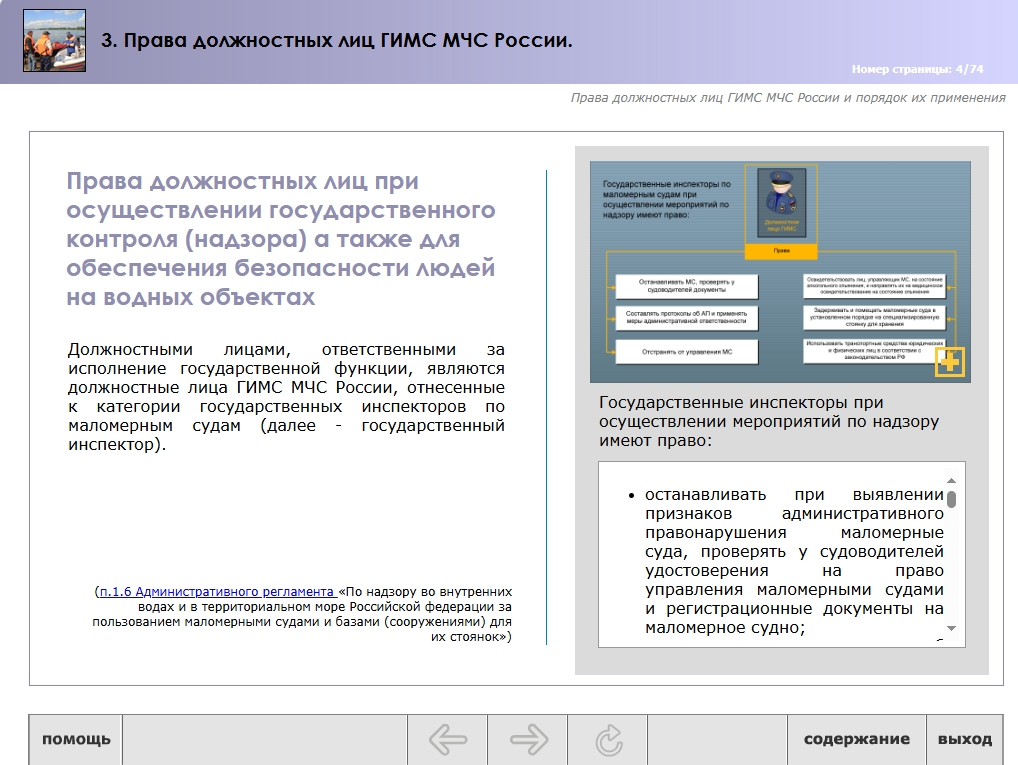Viewport: 1018px width, 765px height.
Task: Go to the previous page arrow
Action: pos(447,739)
